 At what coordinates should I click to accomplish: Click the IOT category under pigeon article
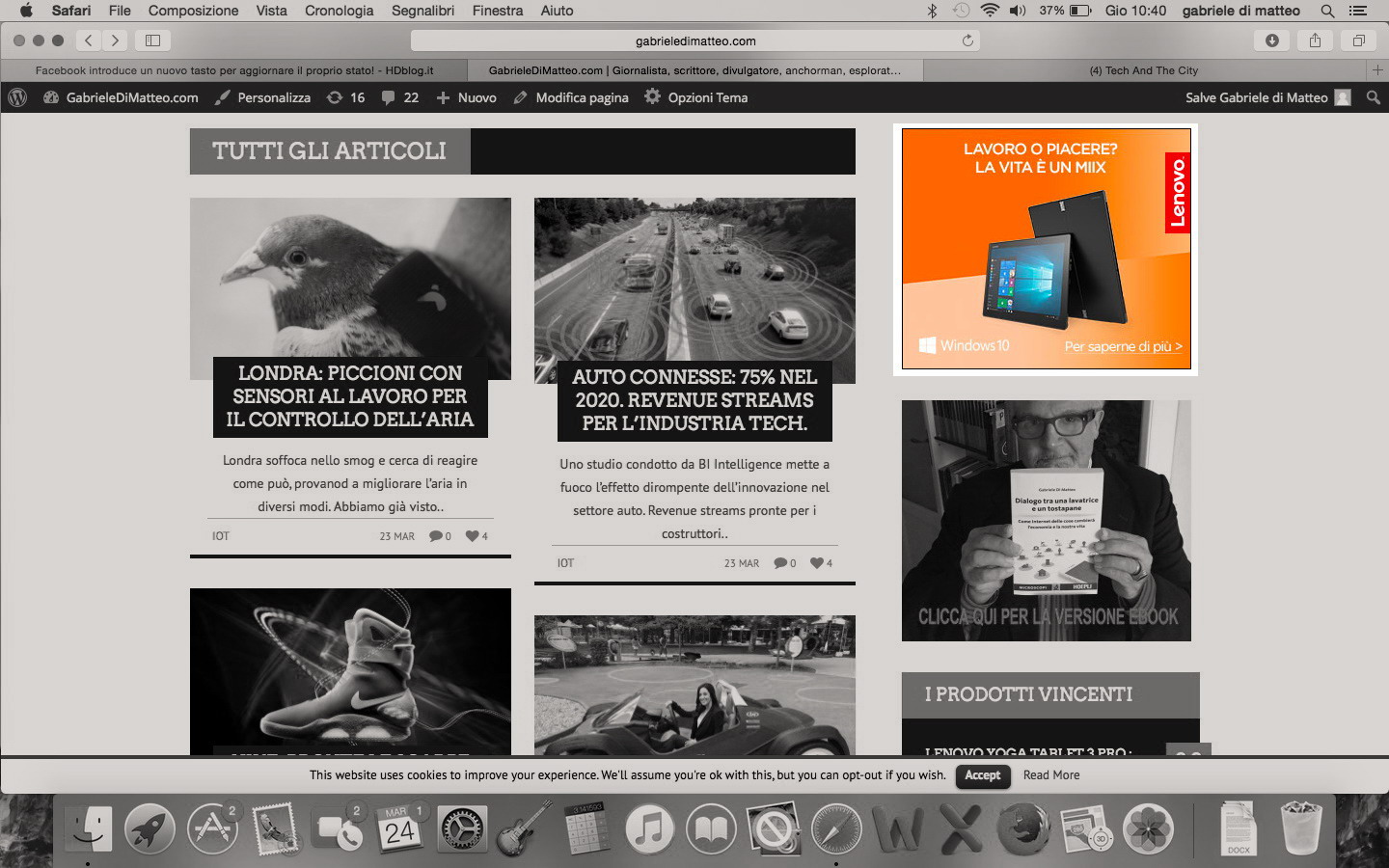(221, 536)
